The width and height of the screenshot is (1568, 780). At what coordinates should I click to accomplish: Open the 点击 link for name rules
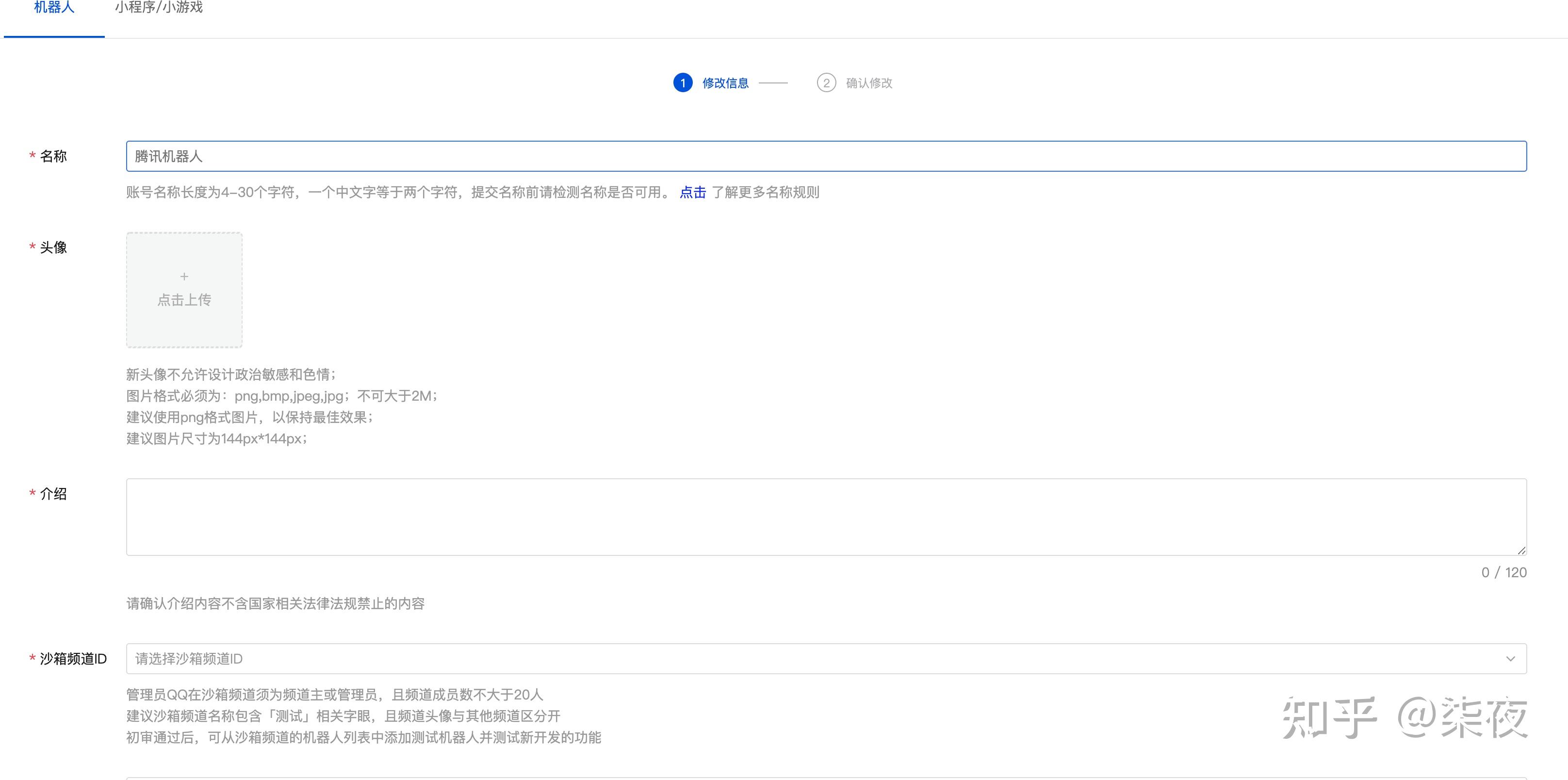click(x=692, y=192)
